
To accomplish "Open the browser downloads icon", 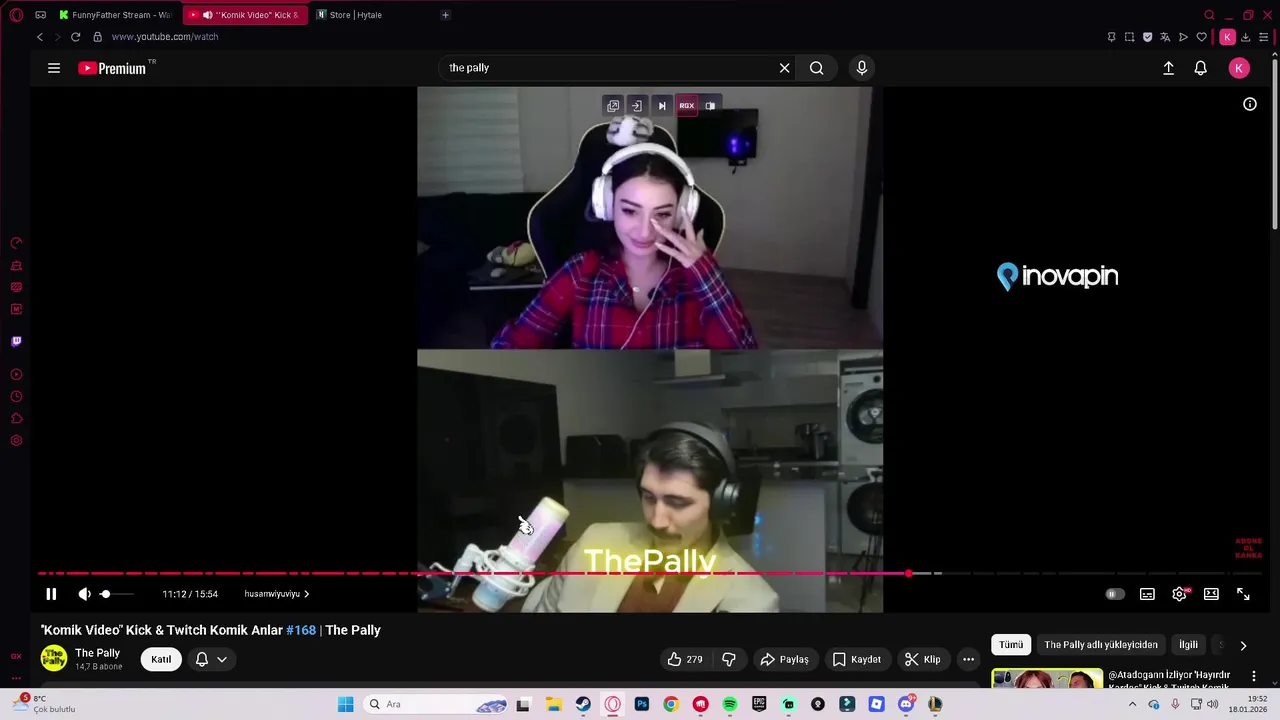I will (1246, 37).
